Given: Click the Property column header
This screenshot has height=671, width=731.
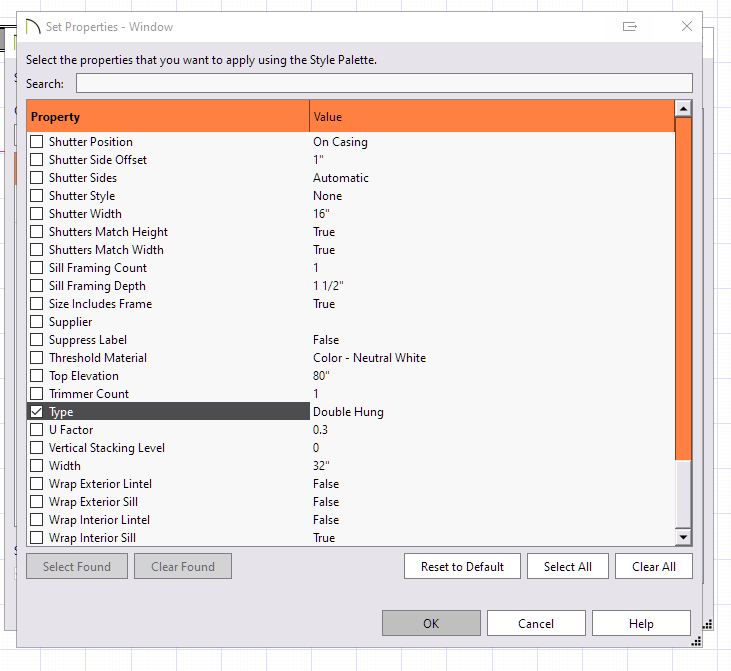Looking at the screenshot, I should point(167,117).
